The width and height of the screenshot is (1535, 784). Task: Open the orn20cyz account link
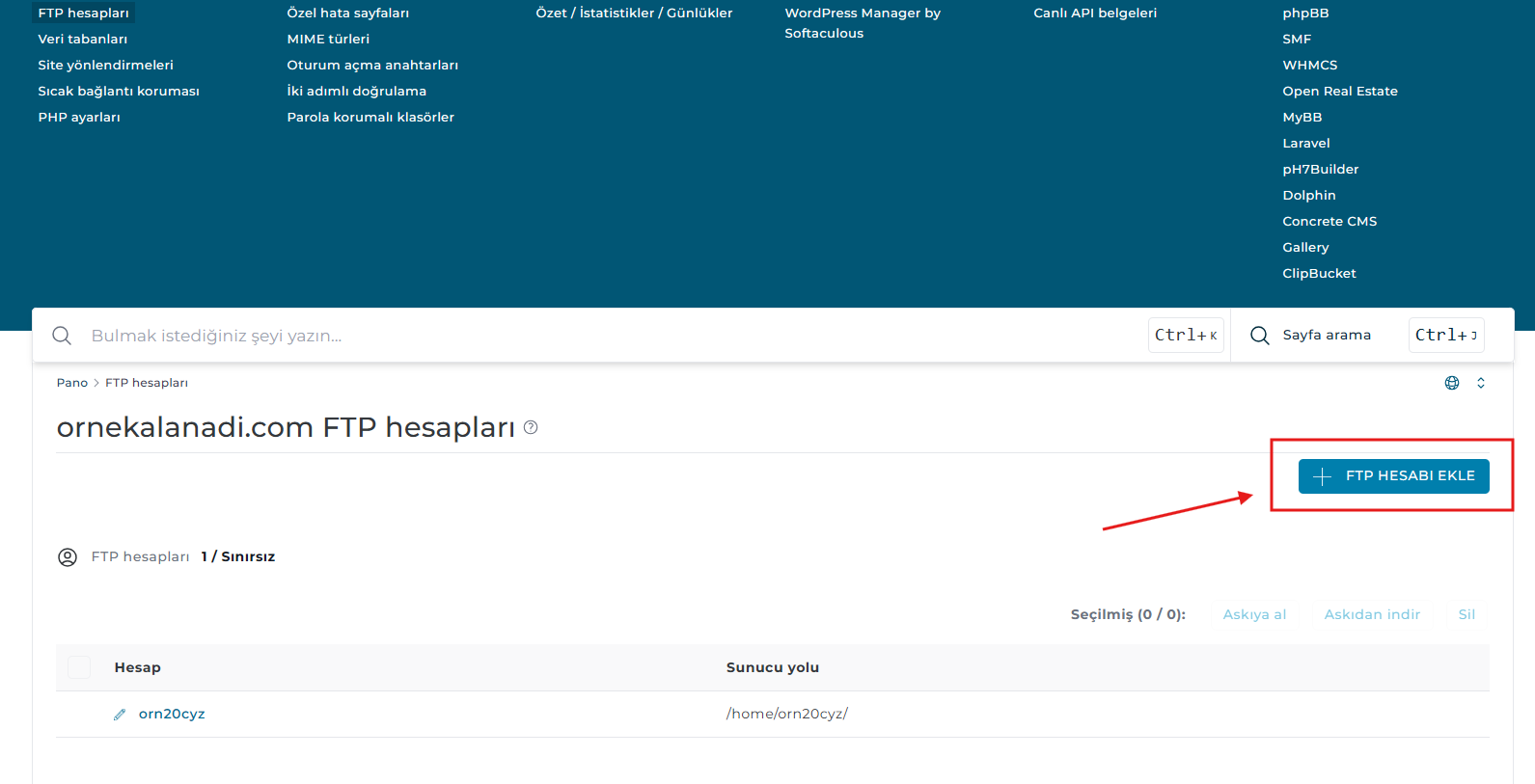172,715
